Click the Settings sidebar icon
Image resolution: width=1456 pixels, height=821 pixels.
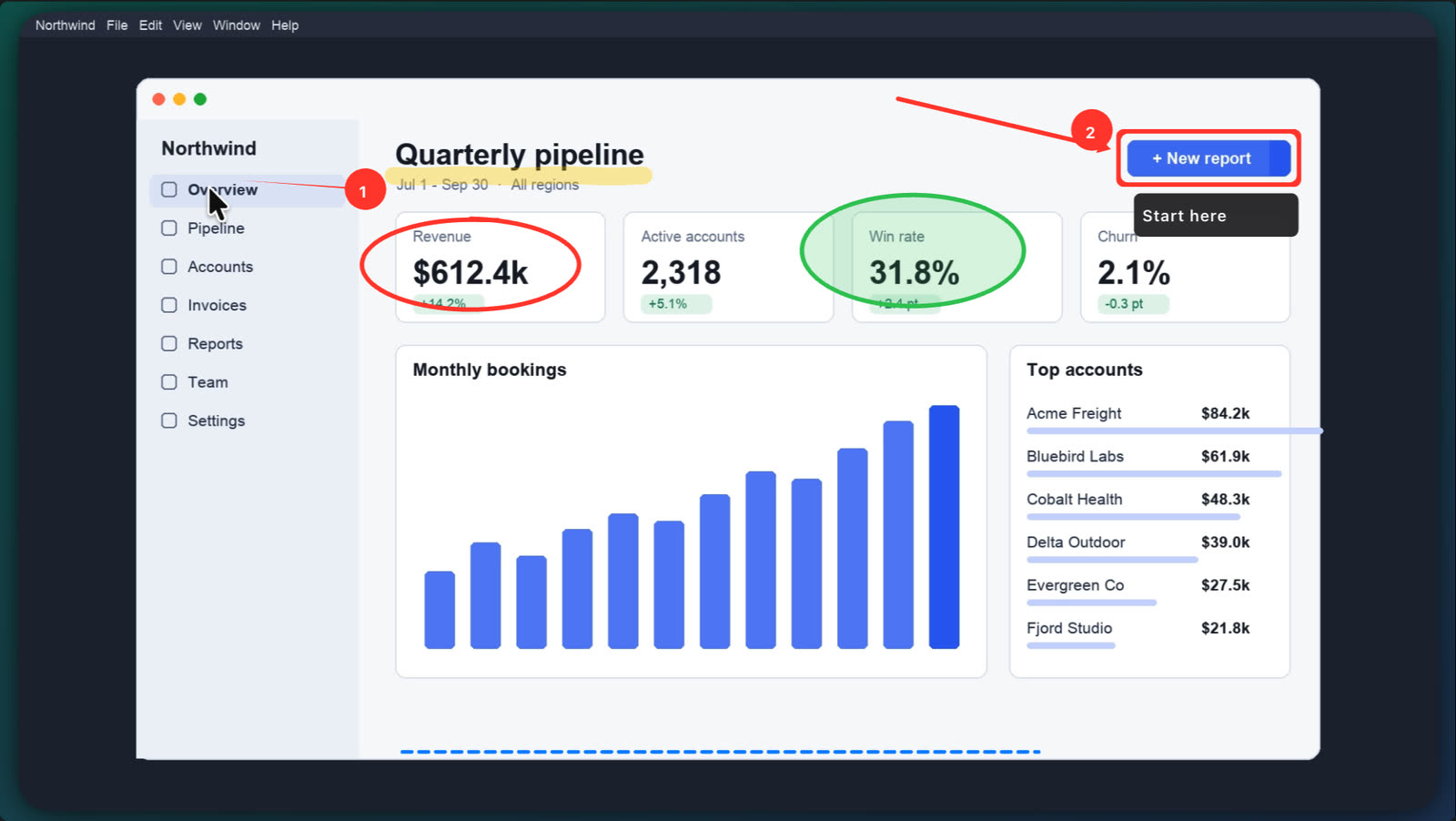point(169,421)
